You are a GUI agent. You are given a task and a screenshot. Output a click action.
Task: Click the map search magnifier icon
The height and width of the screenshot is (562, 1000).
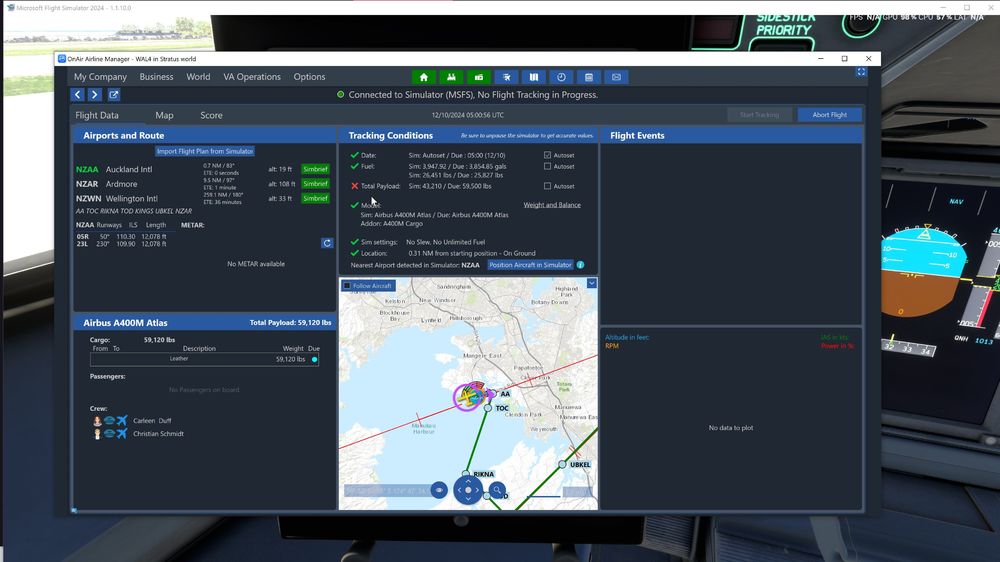pos(497,490)
